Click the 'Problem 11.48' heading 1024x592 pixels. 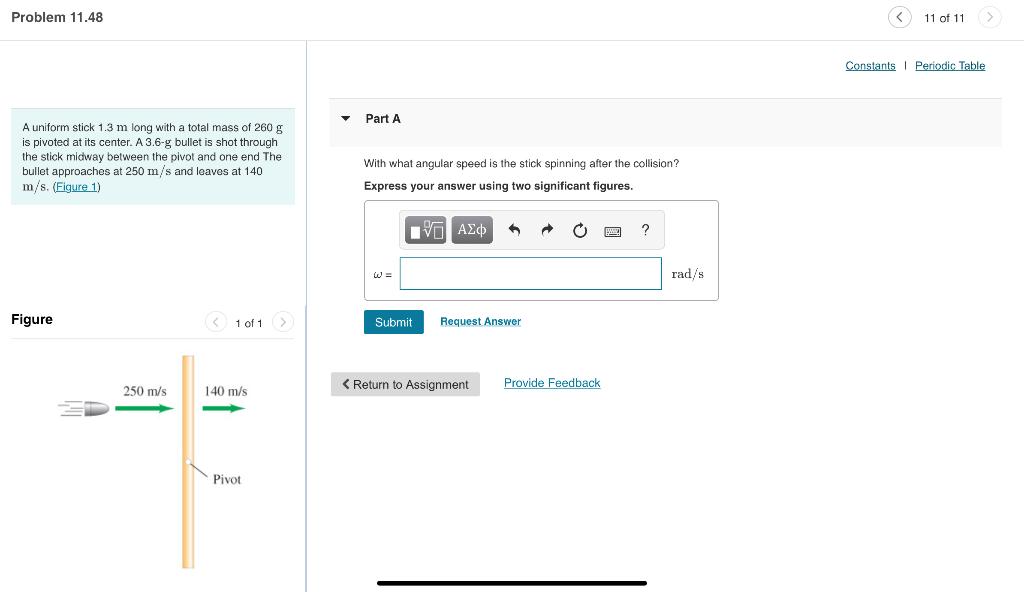pyautogui.click(x=57, y=18)
